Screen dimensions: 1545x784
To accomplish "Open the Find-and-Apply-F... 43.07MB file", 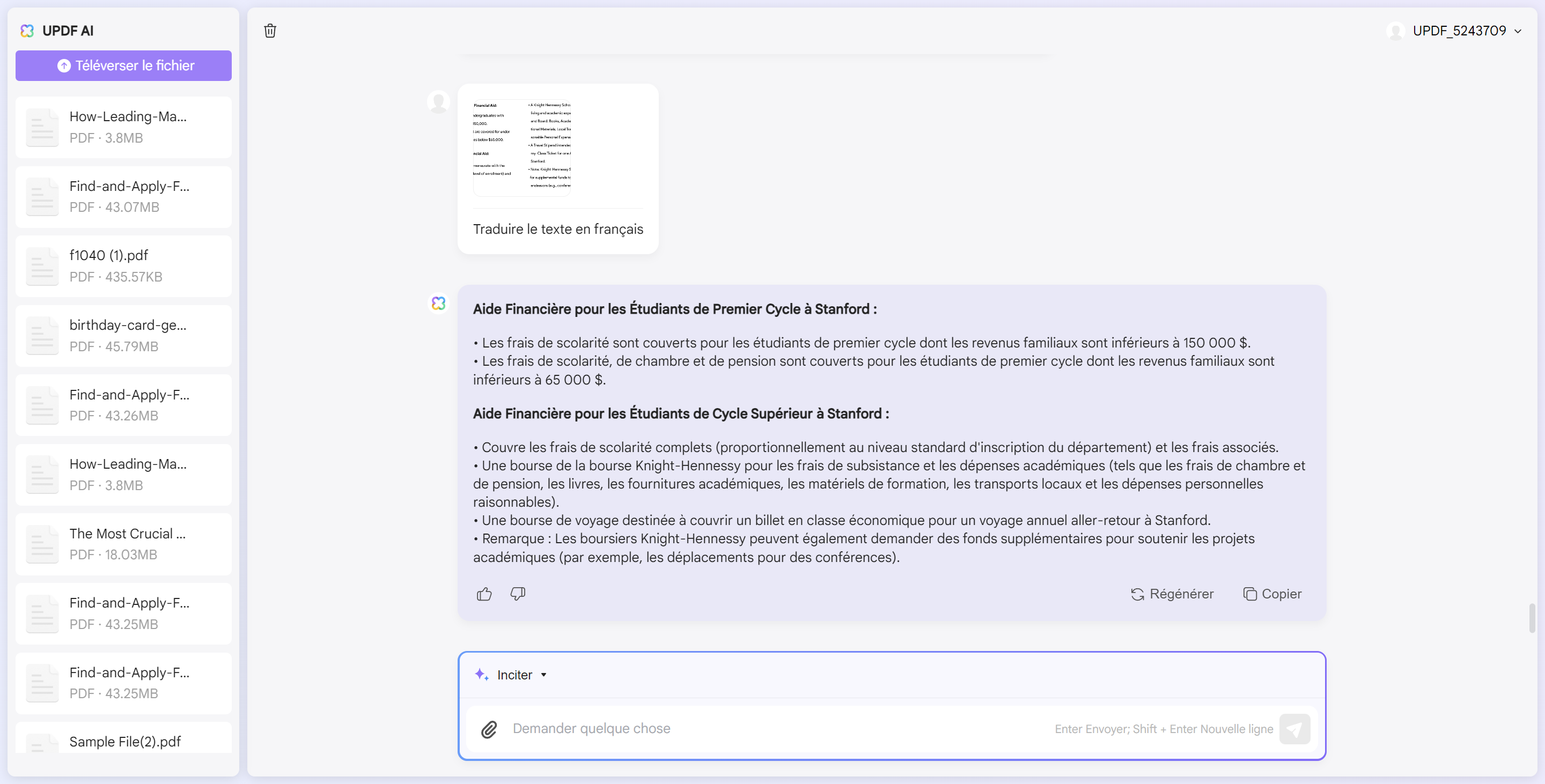I will (123, 197).
